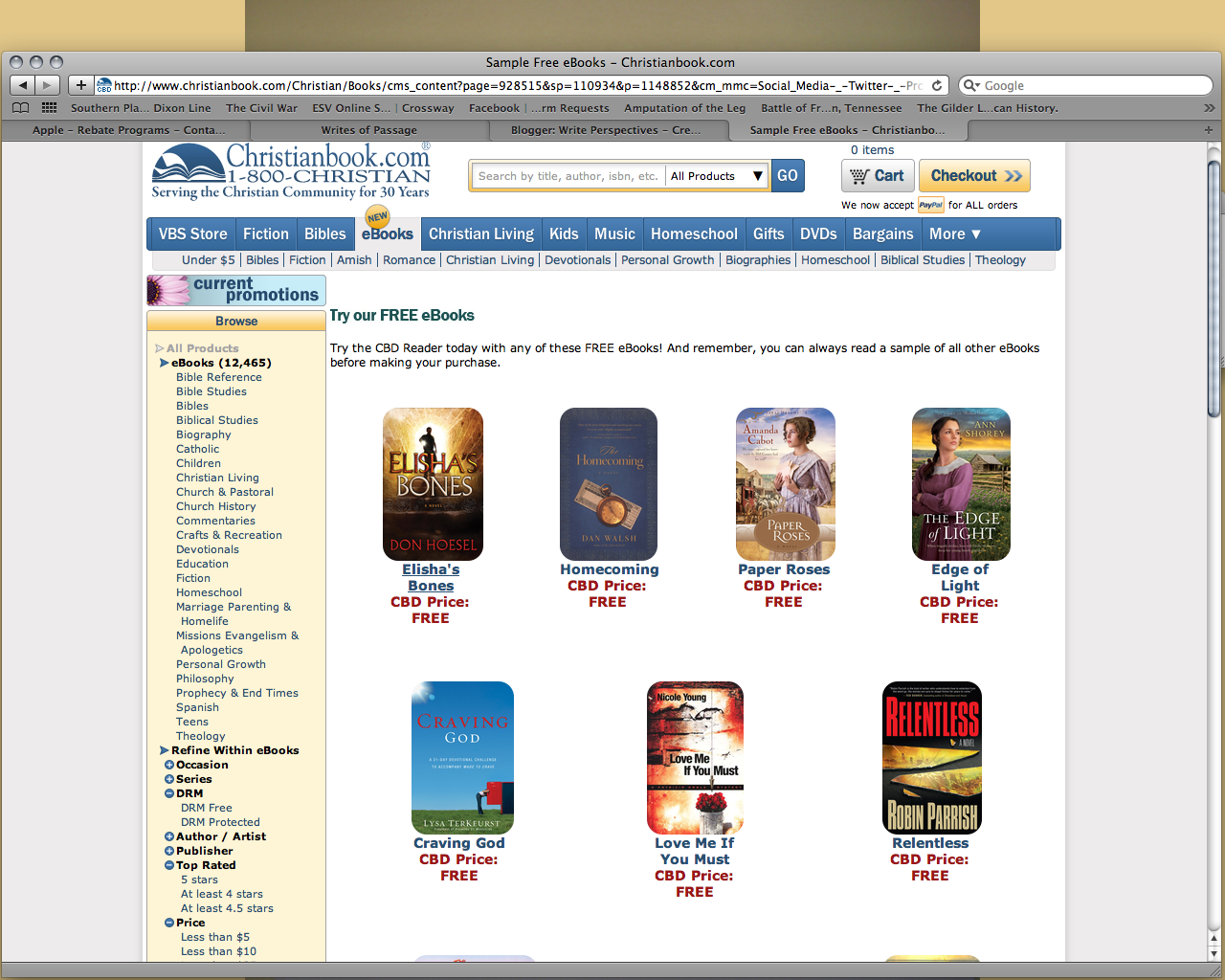Open the Bargains navigation tab
Viewport: 1225px width, 980px height.
pyautogui.click(x=883, y=234)
